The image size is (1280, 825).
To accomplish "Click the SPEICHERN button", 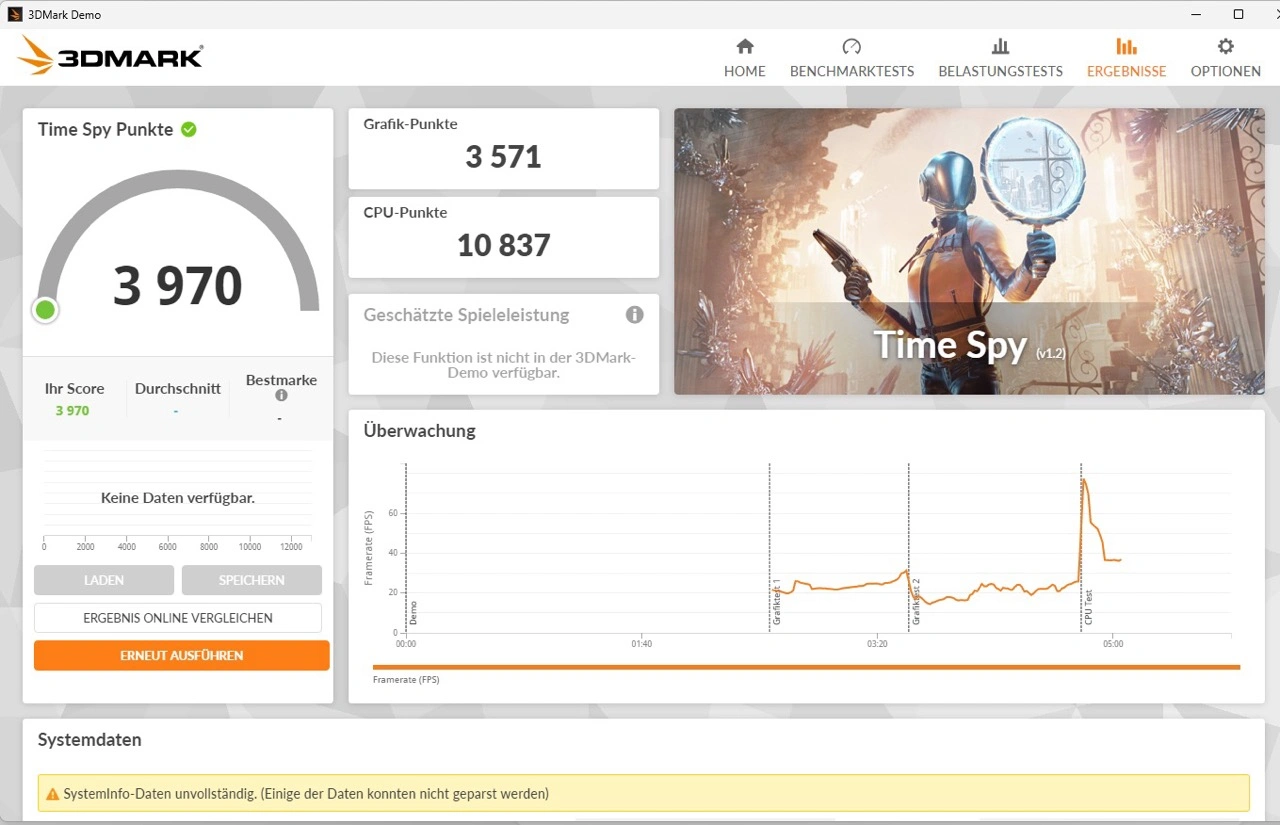I will [x=252, y=580].
